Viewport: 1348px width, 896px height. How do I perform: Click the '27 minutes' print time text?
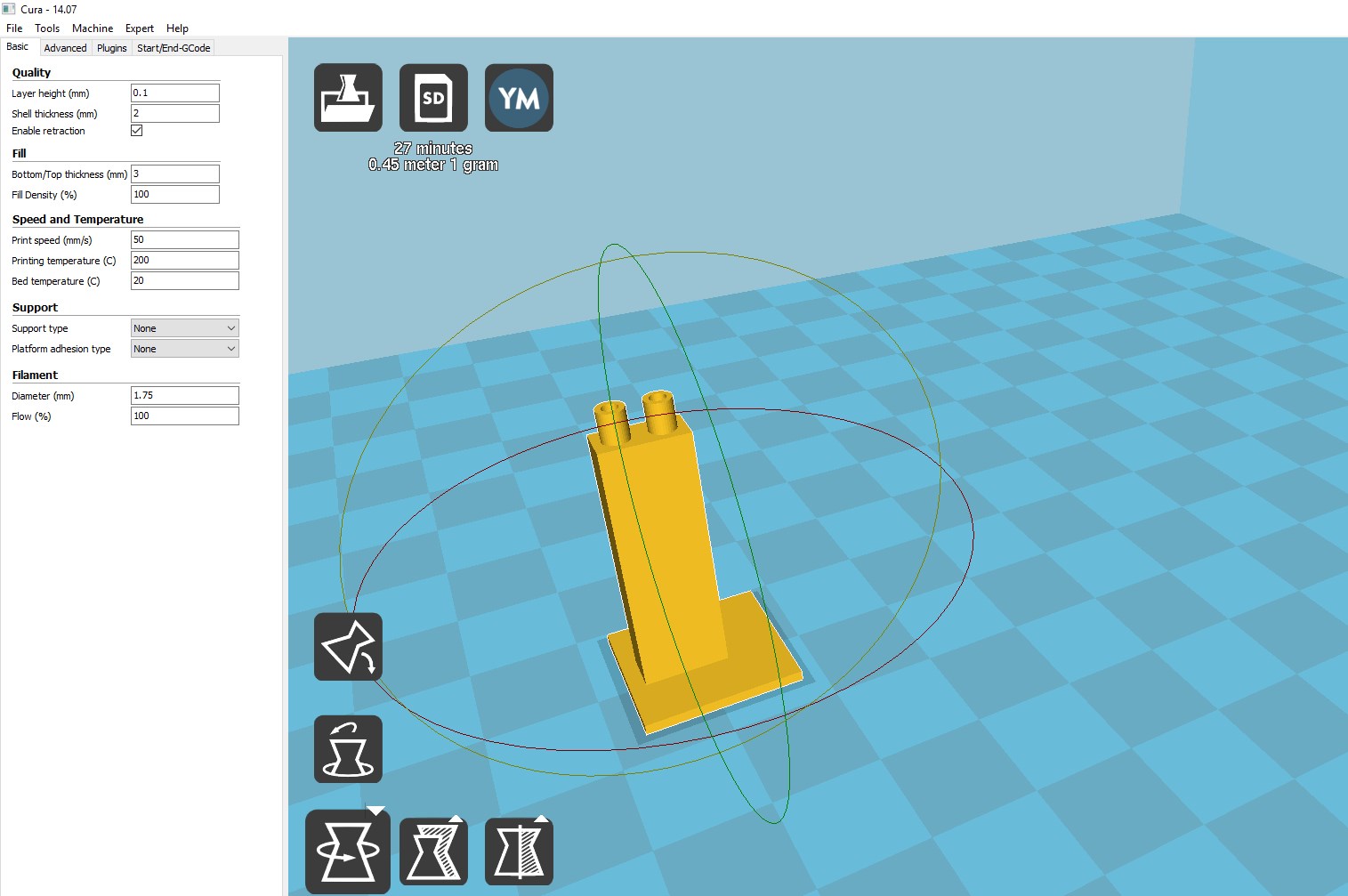(x=433, y=149)
